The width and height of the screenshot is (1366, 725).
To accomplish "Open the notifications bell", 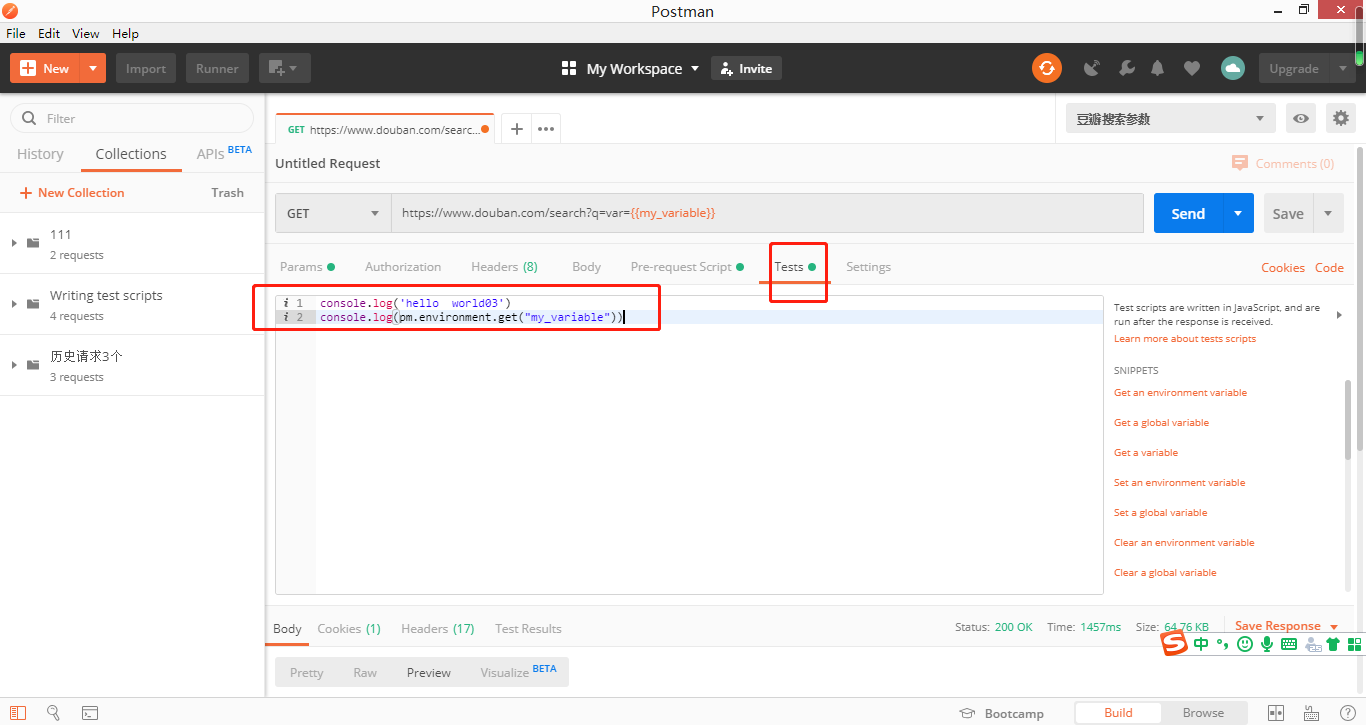I will (x=1158, y=68).
